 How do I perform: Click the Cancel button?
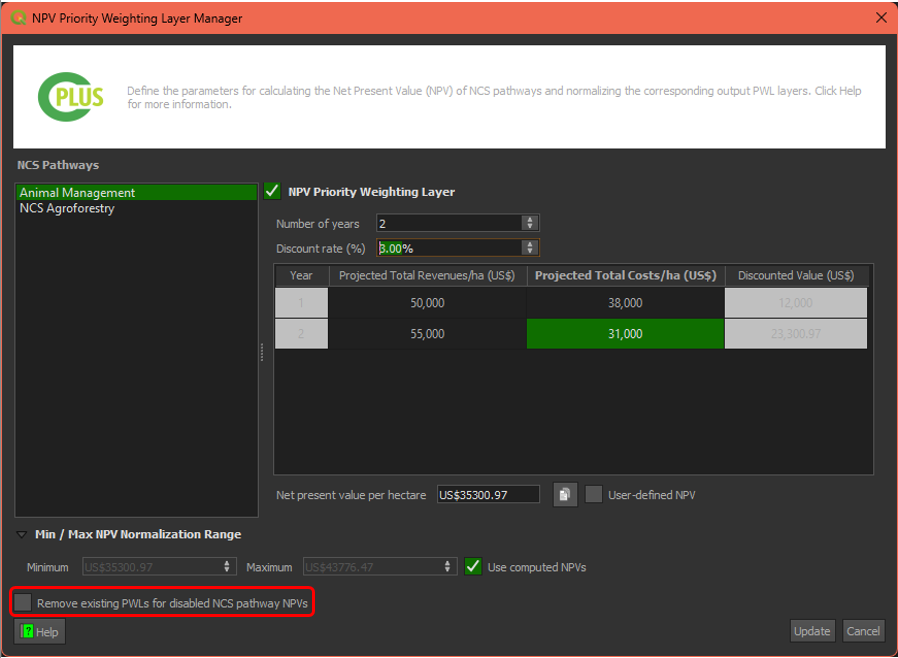863,631
